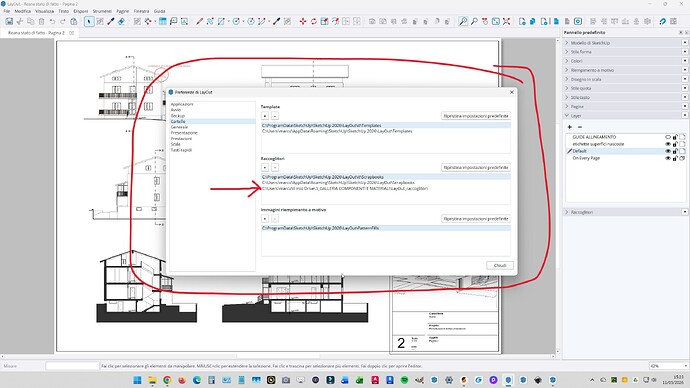Click the Cut scissors icon
Image resolution: width=690 pixels, height=388 pixels.
click(20, 21)
